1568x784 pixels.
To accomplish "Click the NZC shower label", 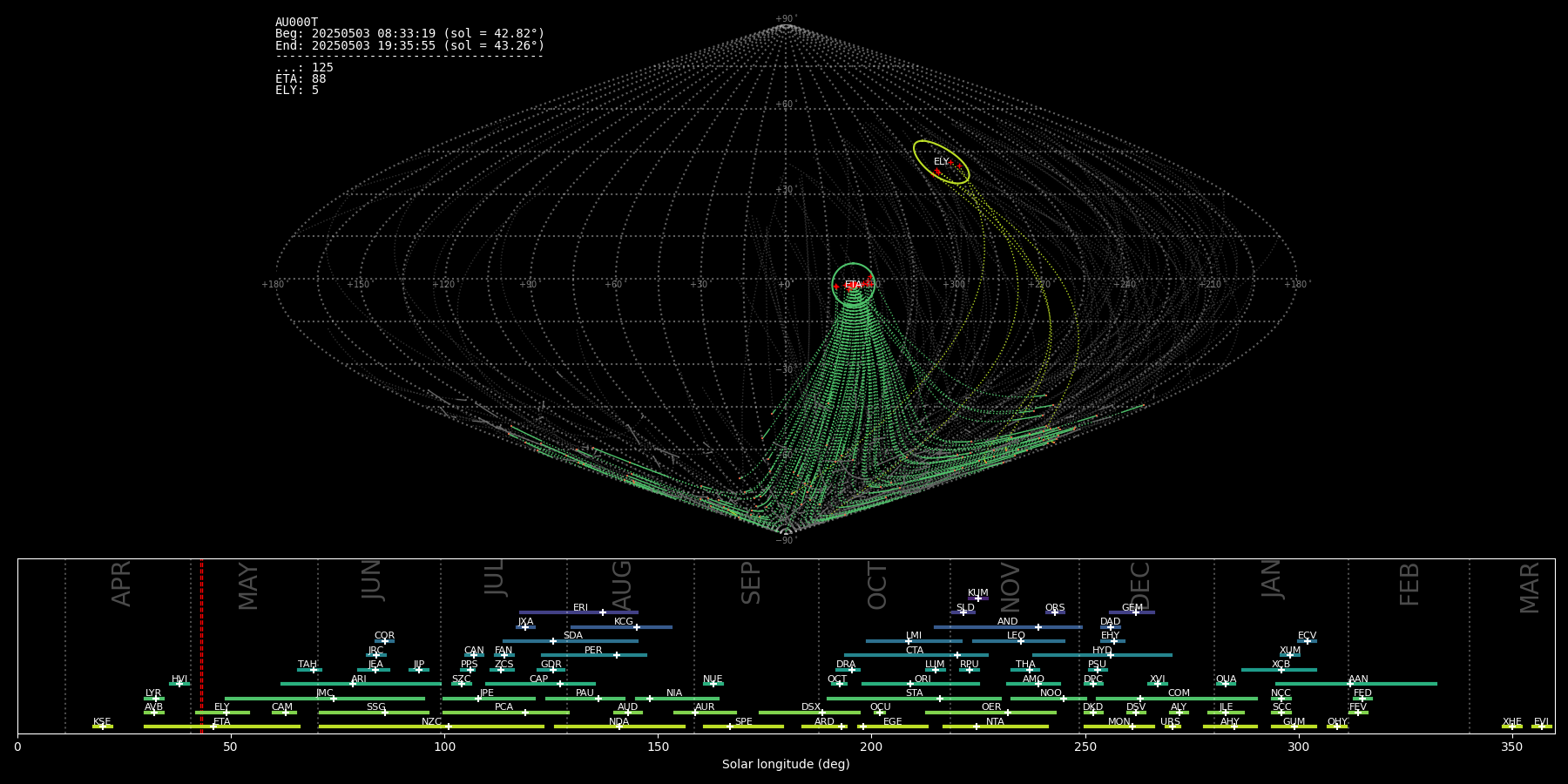I will 431,722.
